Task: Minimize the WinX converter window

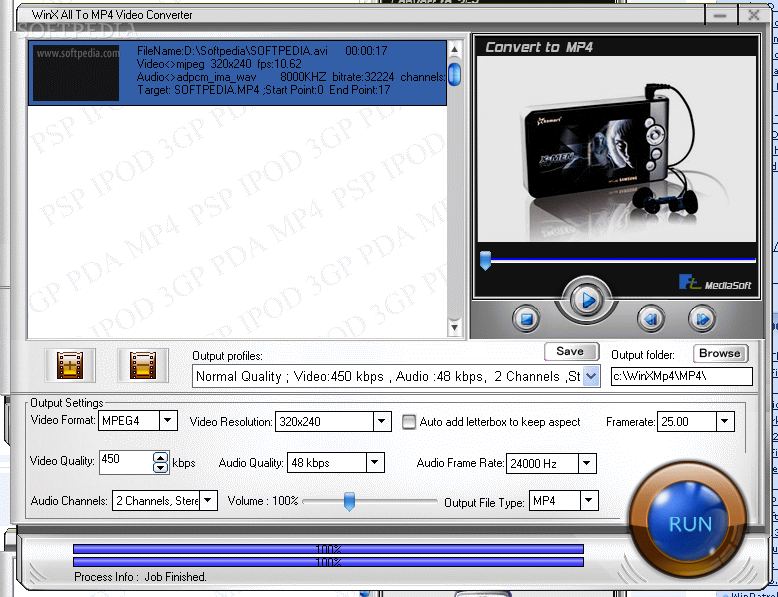Action: pyautogui.click(x=720, y=16)
